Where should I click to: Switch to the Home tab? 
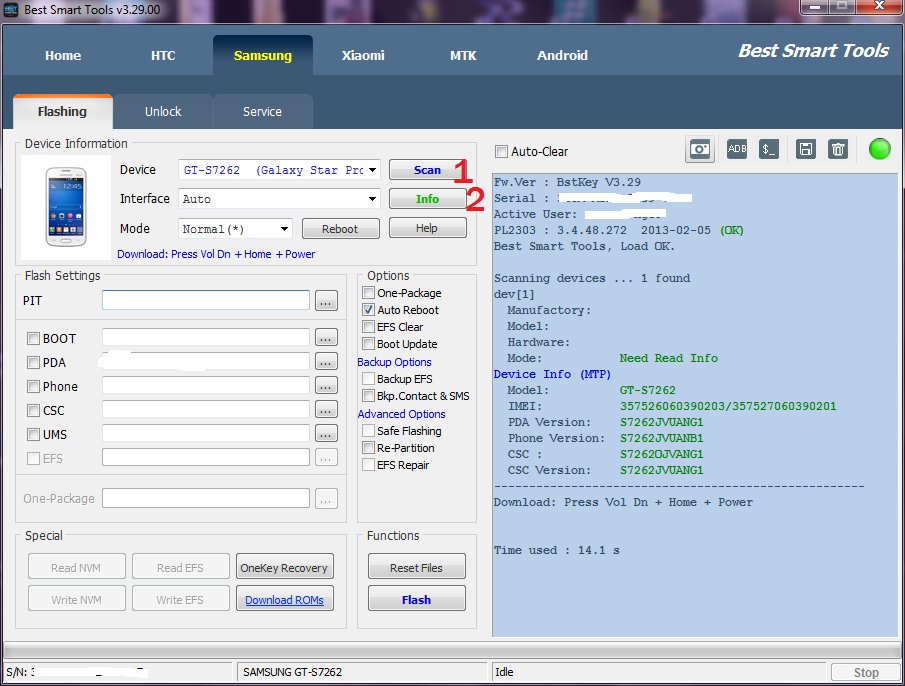(63, 55)
